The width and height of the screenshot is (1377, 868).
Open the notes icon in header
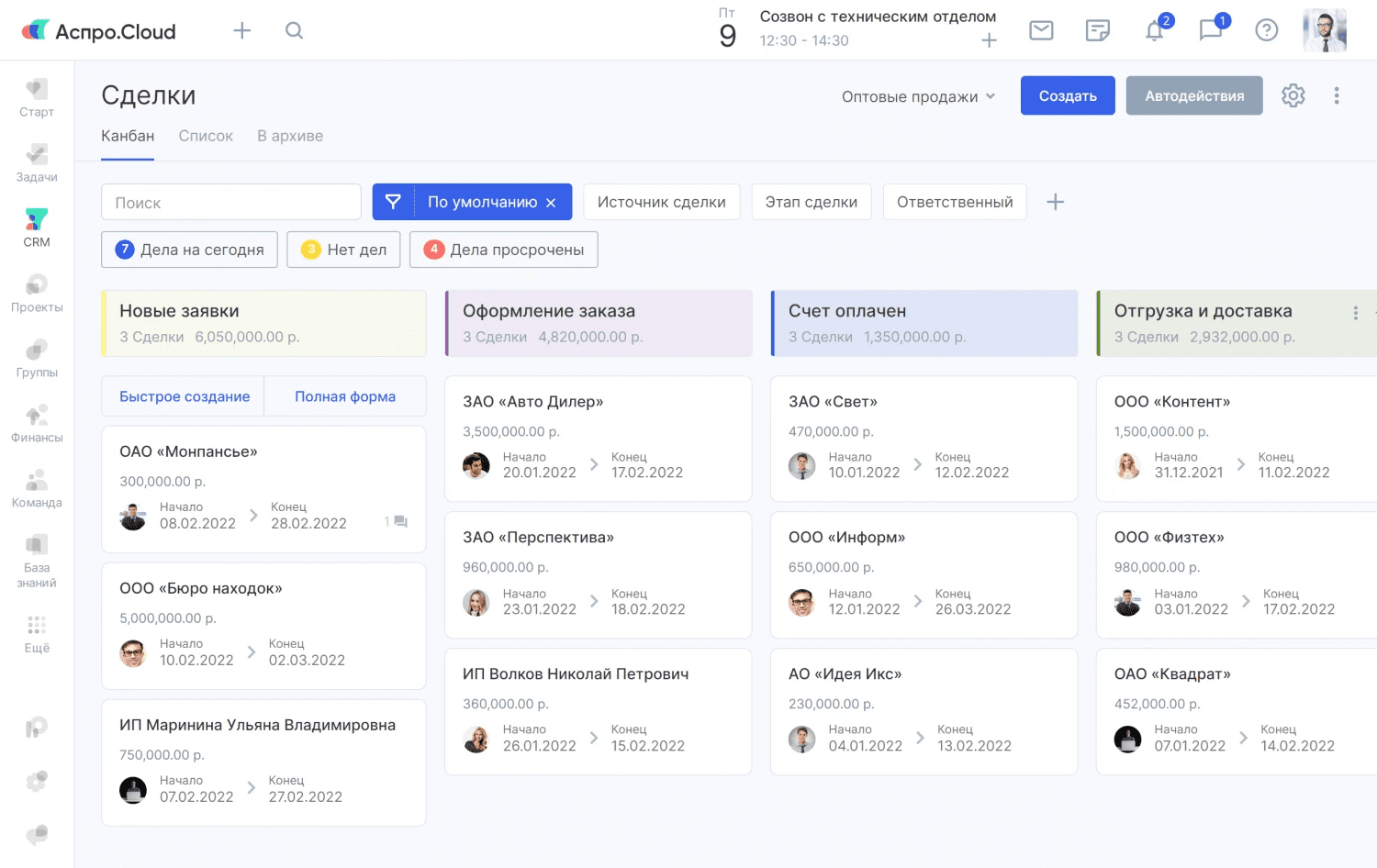click(1098, 30)
